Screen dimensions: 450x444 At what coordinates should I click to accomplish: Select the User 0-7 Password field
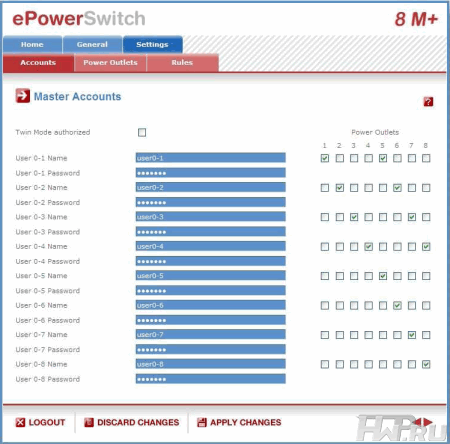click(211, 349)
